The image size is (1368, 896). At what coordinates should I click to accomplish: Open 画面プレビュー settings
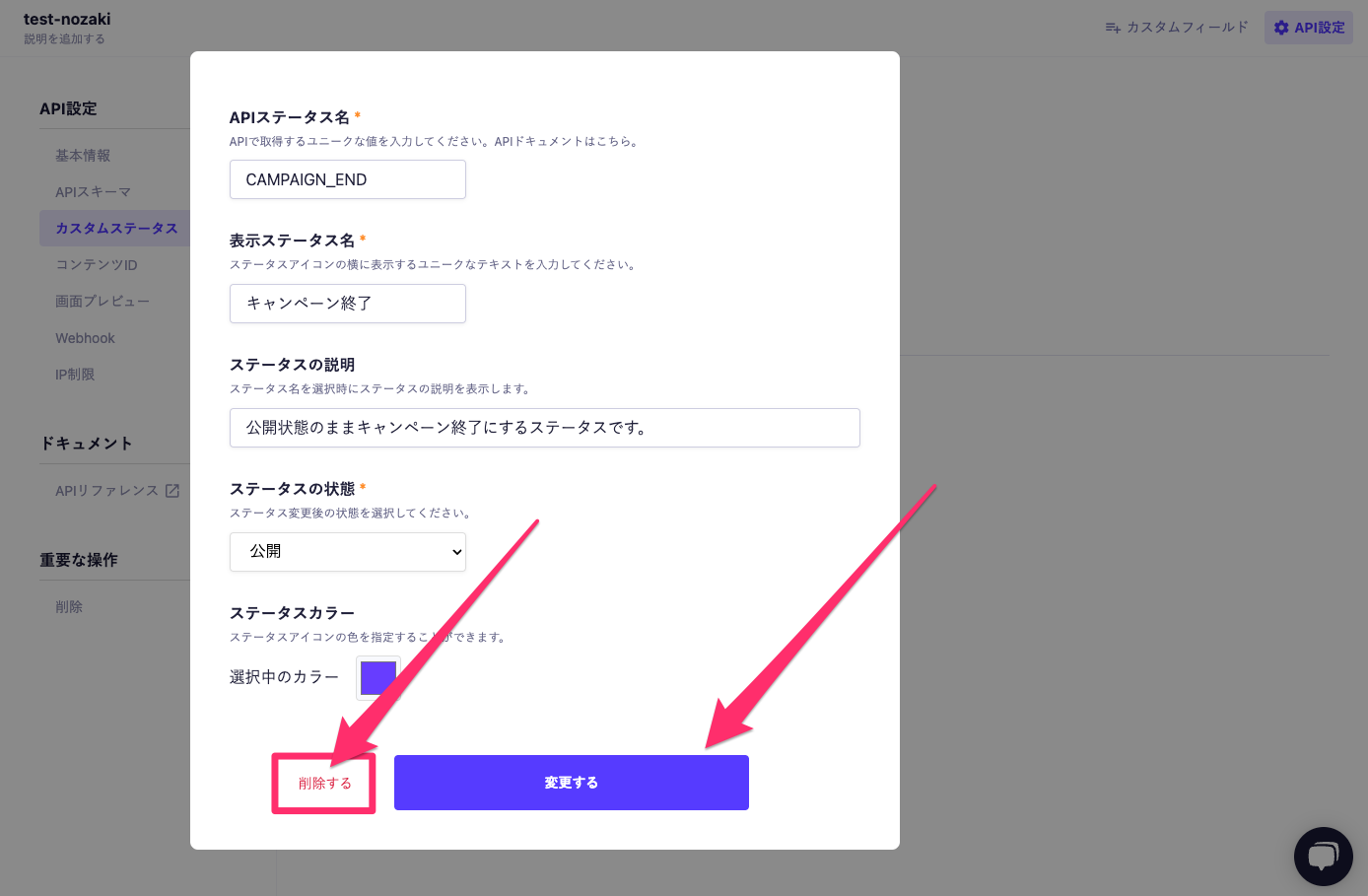coord(102,302)
